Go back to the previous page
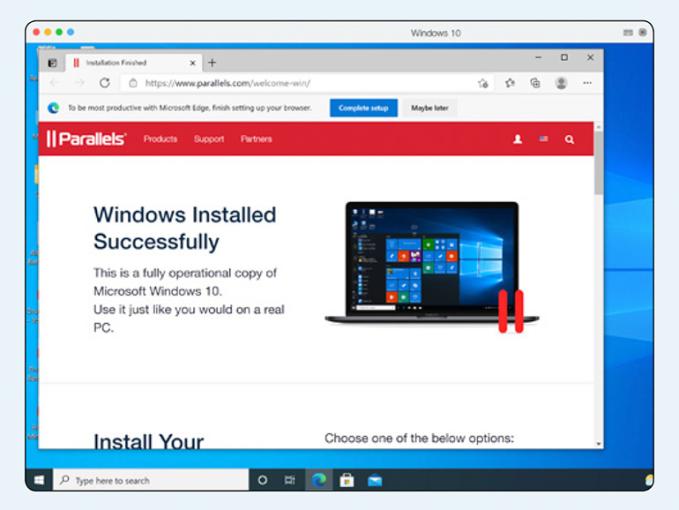The width and height of the screenshot is (679, 510). (55, 83)
